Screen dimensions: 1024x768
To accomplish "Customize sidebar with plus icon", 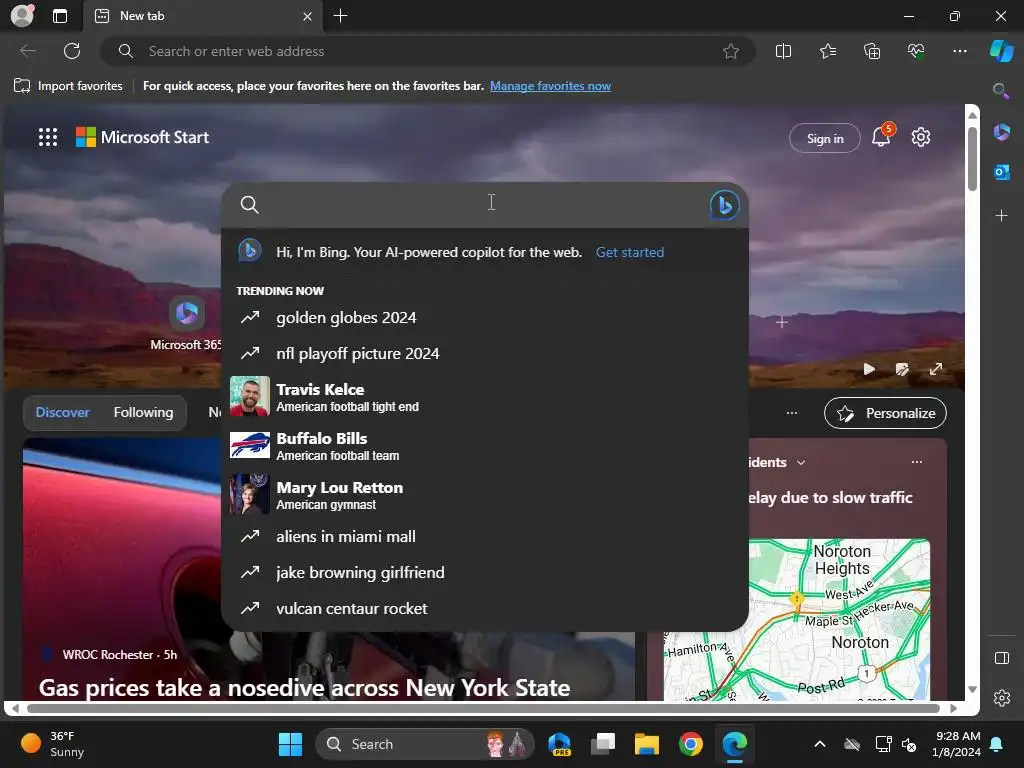I will [1001, 216].
